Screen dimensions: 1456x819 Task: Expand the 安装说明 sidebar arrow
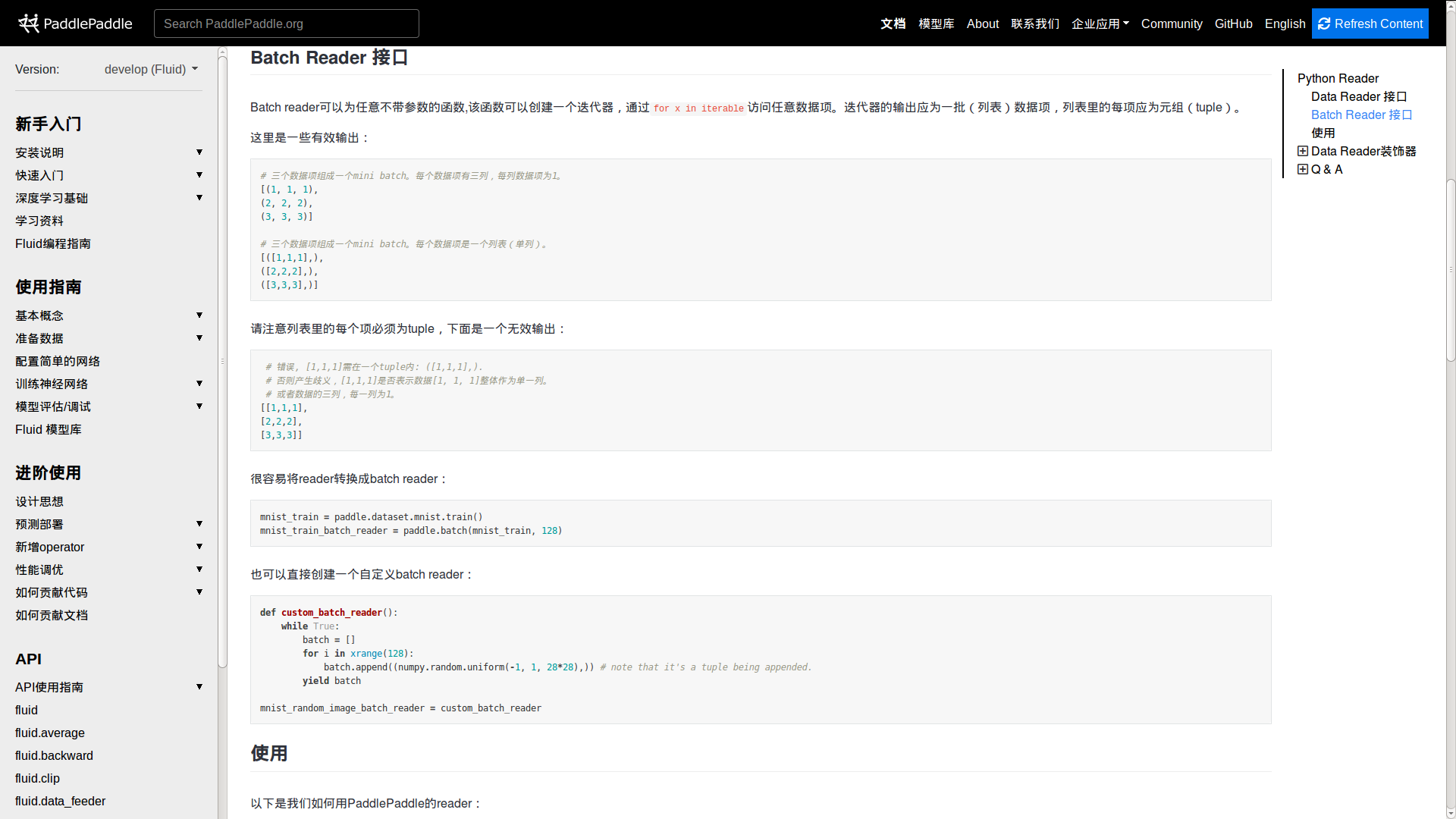tap(199, 152)
